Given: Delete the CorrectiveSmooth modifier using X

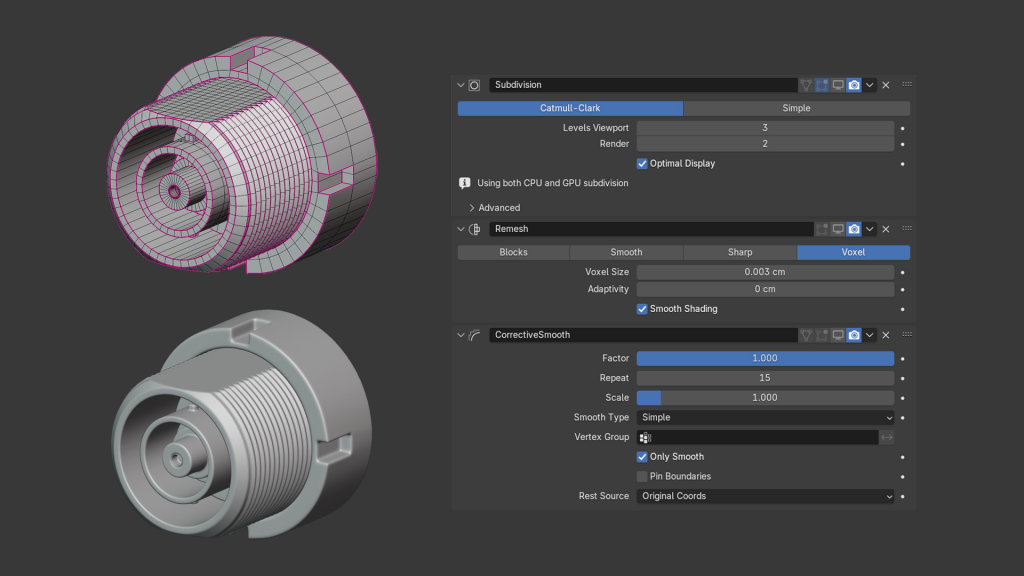Looking at the screenshot, I should [886, 335].
